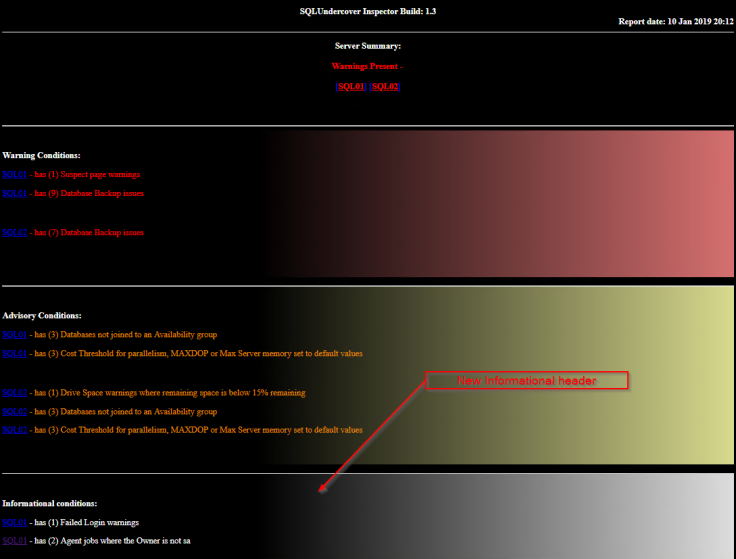Image resolution: width=736 pixels, height=559 pixels.
Task: Follow SQL01 link for (9) Database Backup issues
Action: [15, 193]
